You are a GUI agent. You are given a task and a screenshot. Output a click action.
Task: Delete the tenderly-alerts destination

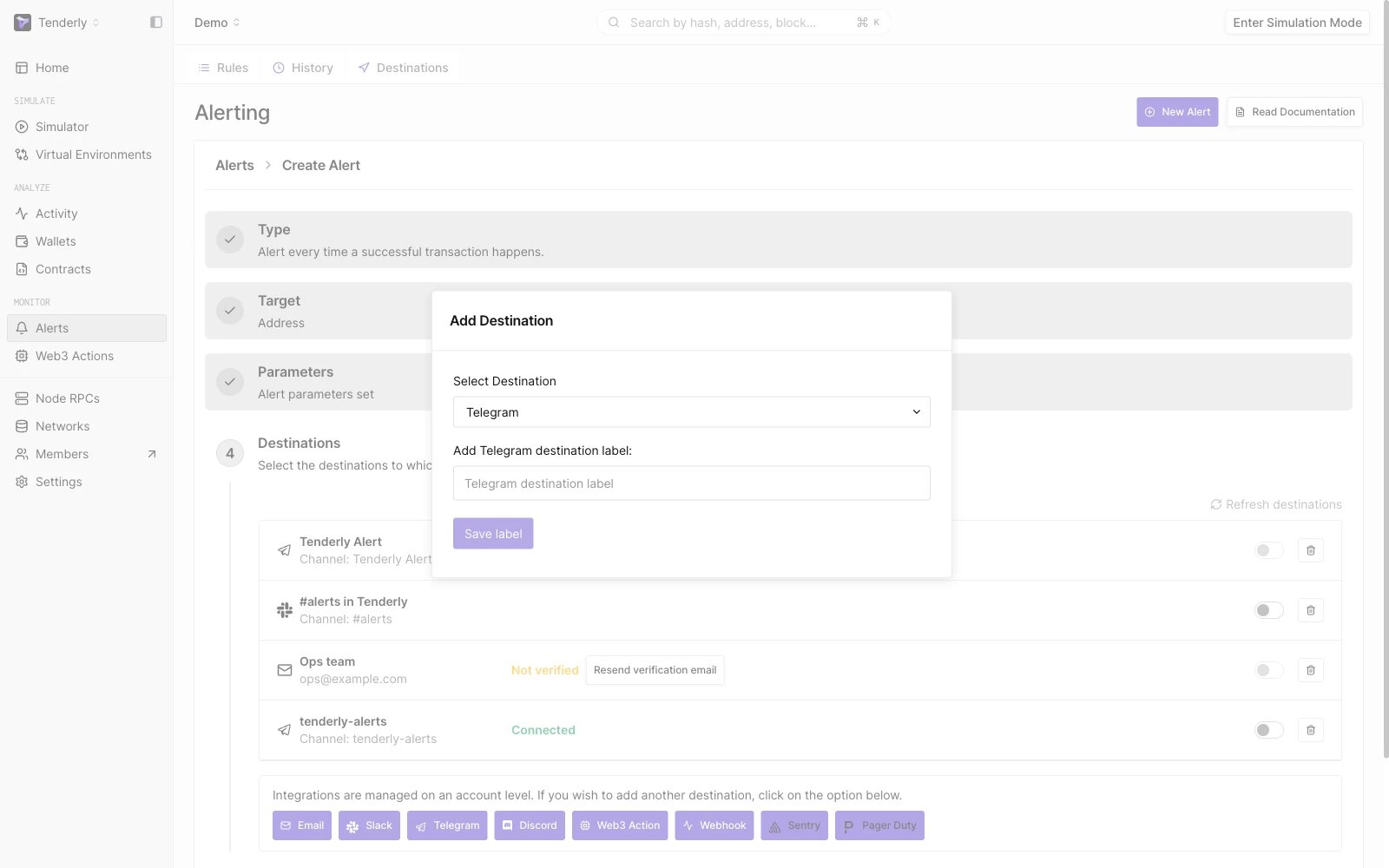click(1311, 730)
